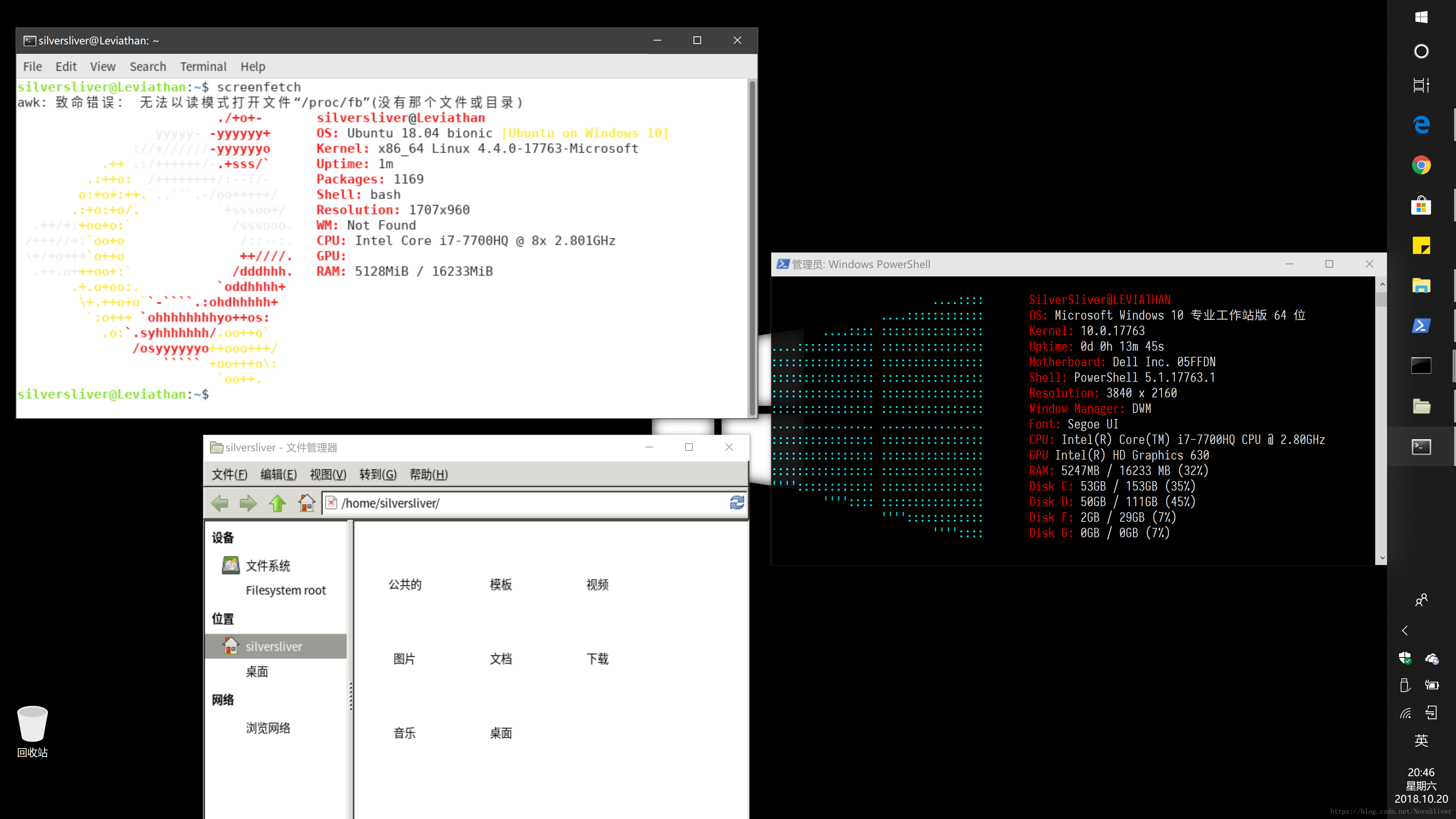Click the Safely Remove Hardware USB tray icon
Screen dimensions: 1456x819
point(1405,685)
